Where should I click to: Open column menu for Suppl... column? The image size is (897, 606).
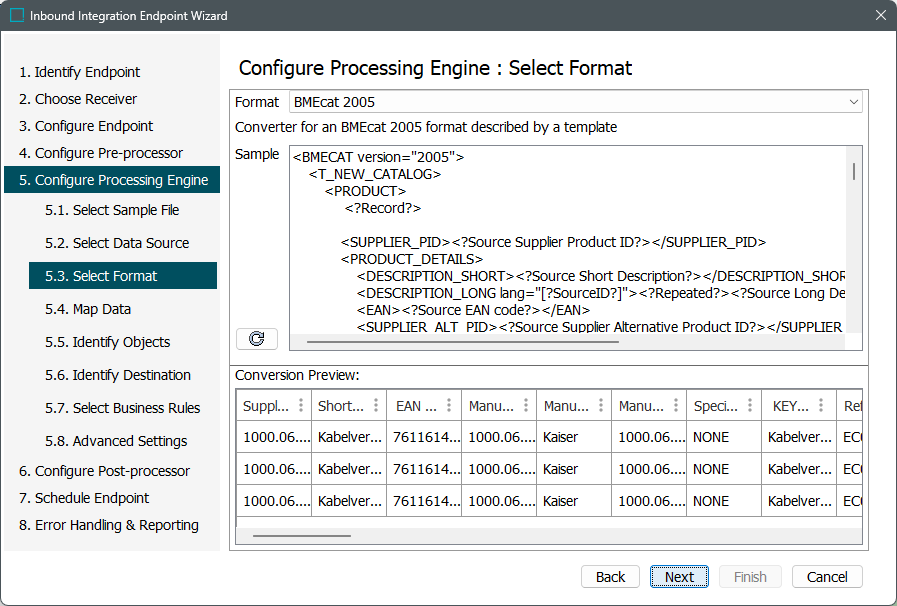tap(301, 406)
